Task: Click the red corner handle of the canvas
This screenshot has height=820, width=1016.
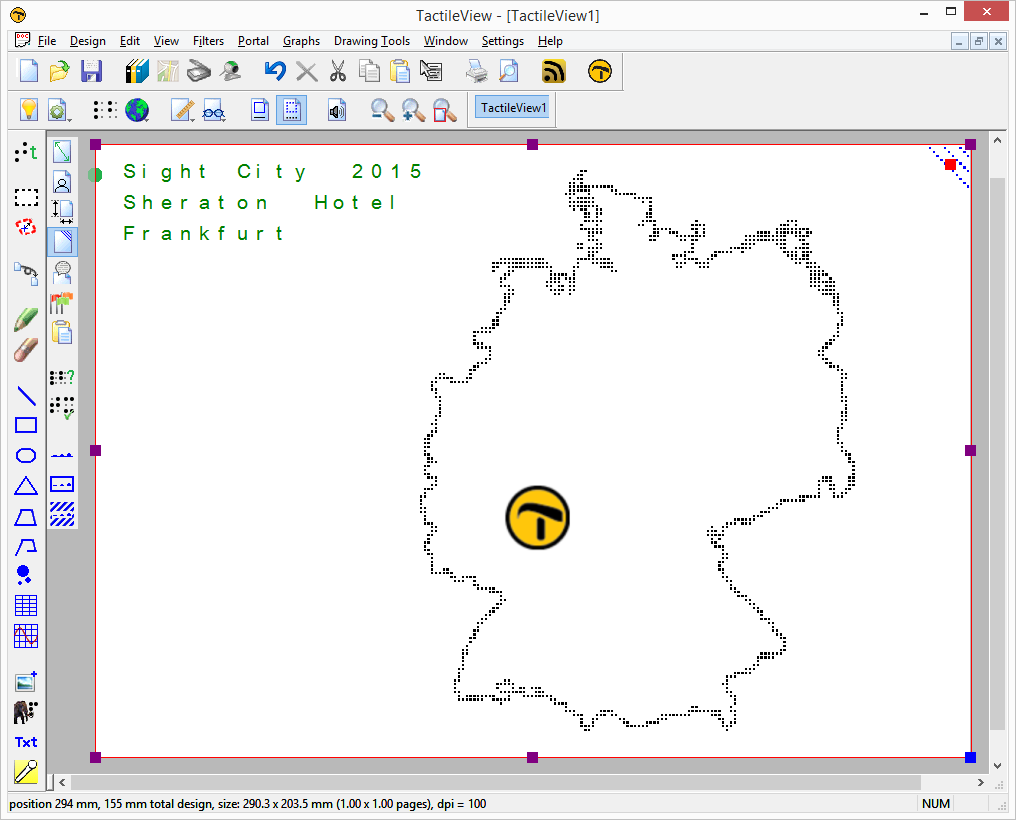Action: coord(950,164)
